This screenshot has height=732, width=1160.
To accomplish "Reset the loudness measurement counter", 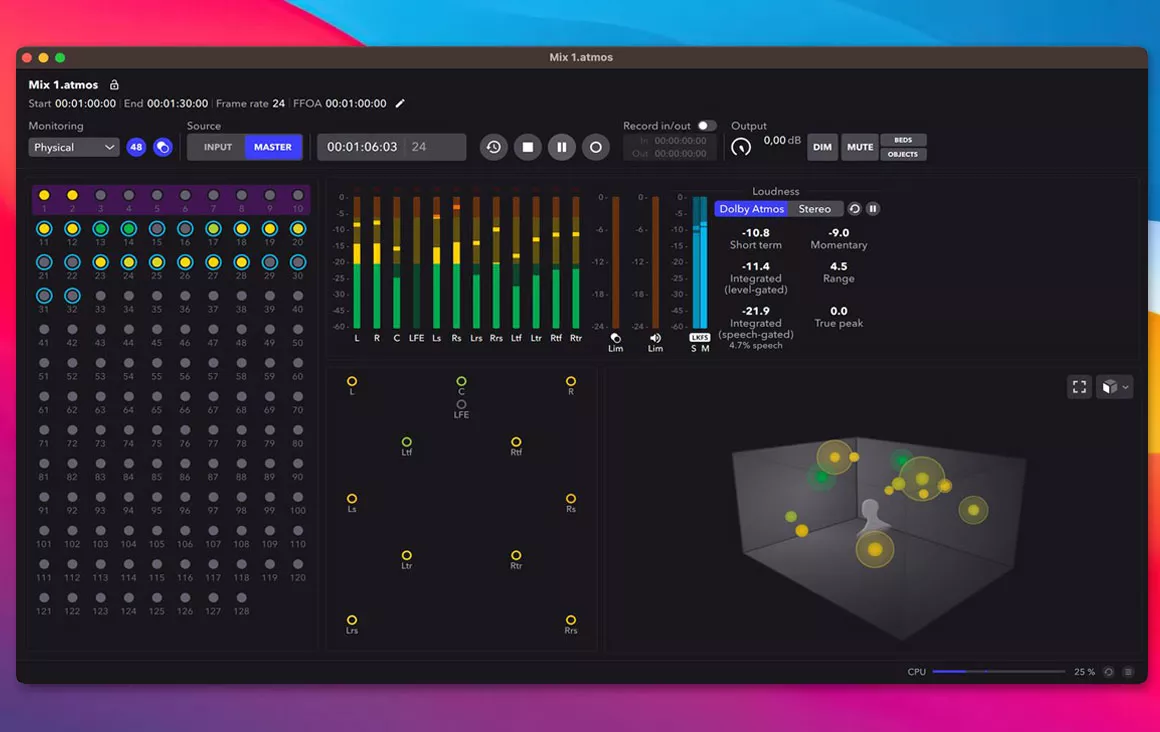I will click(x=853, y=209).
